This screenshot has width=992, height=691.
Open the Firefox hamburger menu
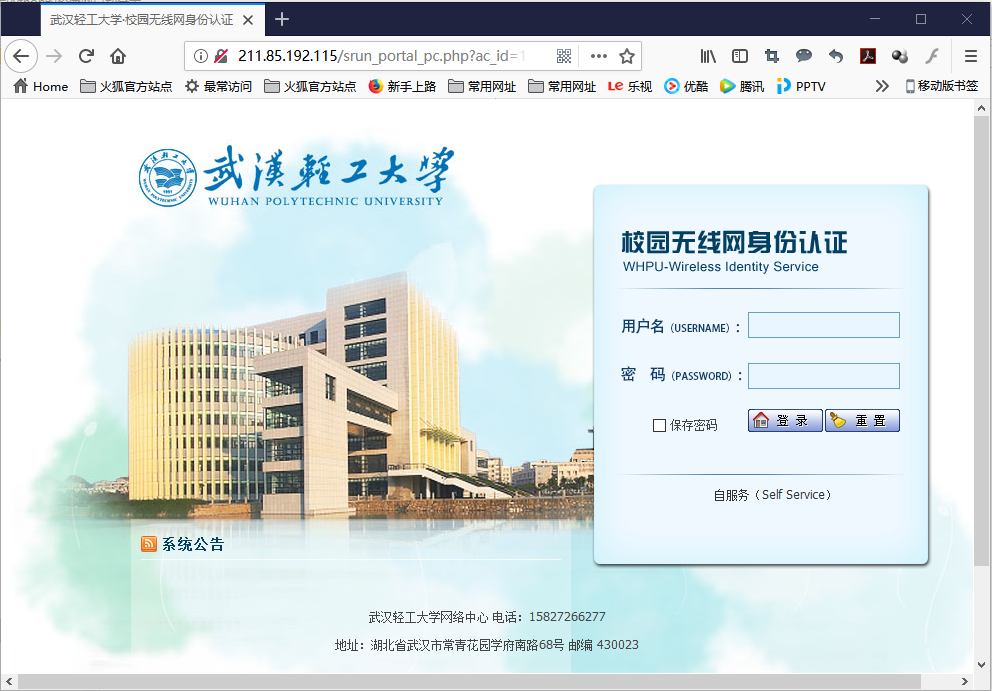point(971,56)
